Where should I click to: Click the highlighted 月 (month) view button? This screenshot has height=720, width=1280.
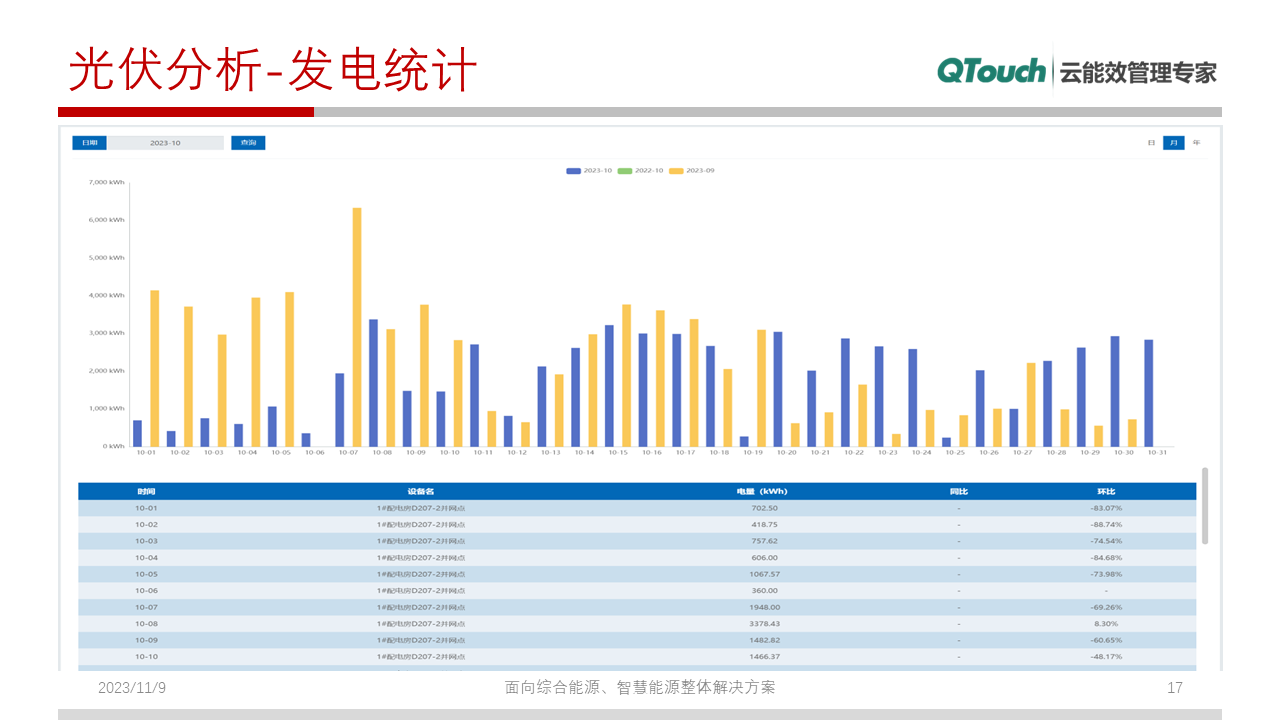[x=1174, y=143]
